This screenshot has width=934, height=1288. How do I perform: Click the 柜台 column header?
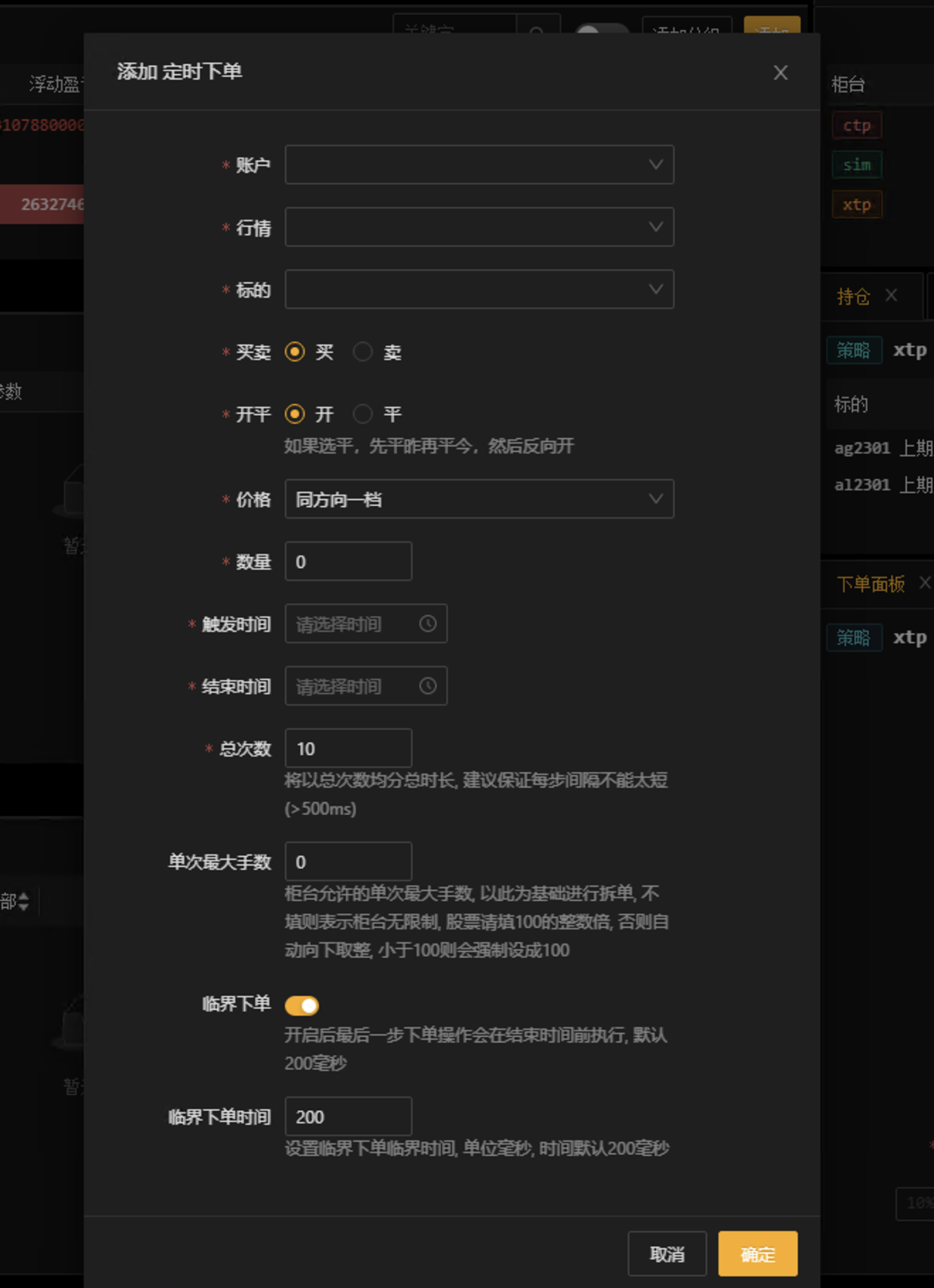point(848,85)
